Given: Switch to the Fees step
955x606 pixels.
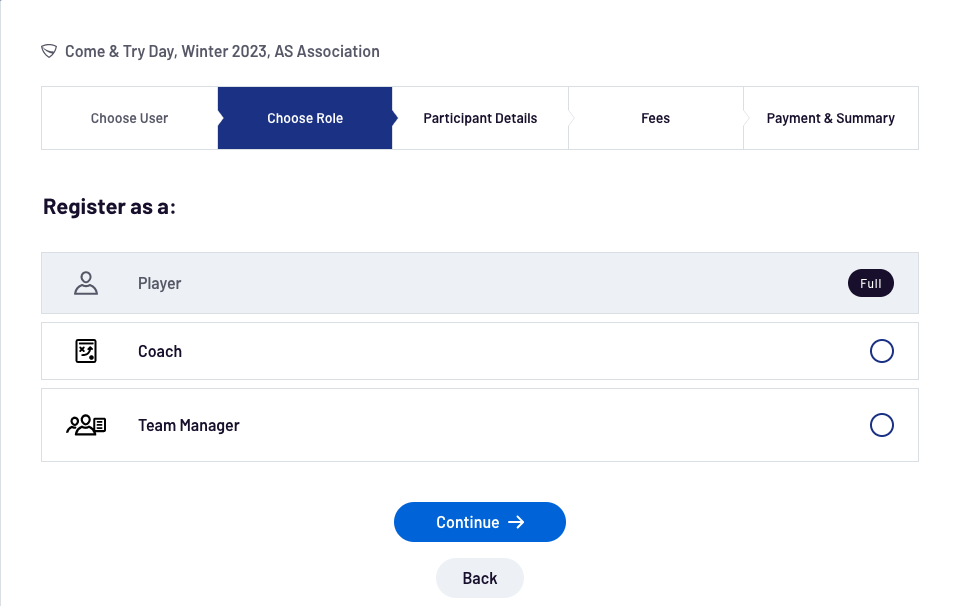Looking at the screenshot, I should pos(655,118).
